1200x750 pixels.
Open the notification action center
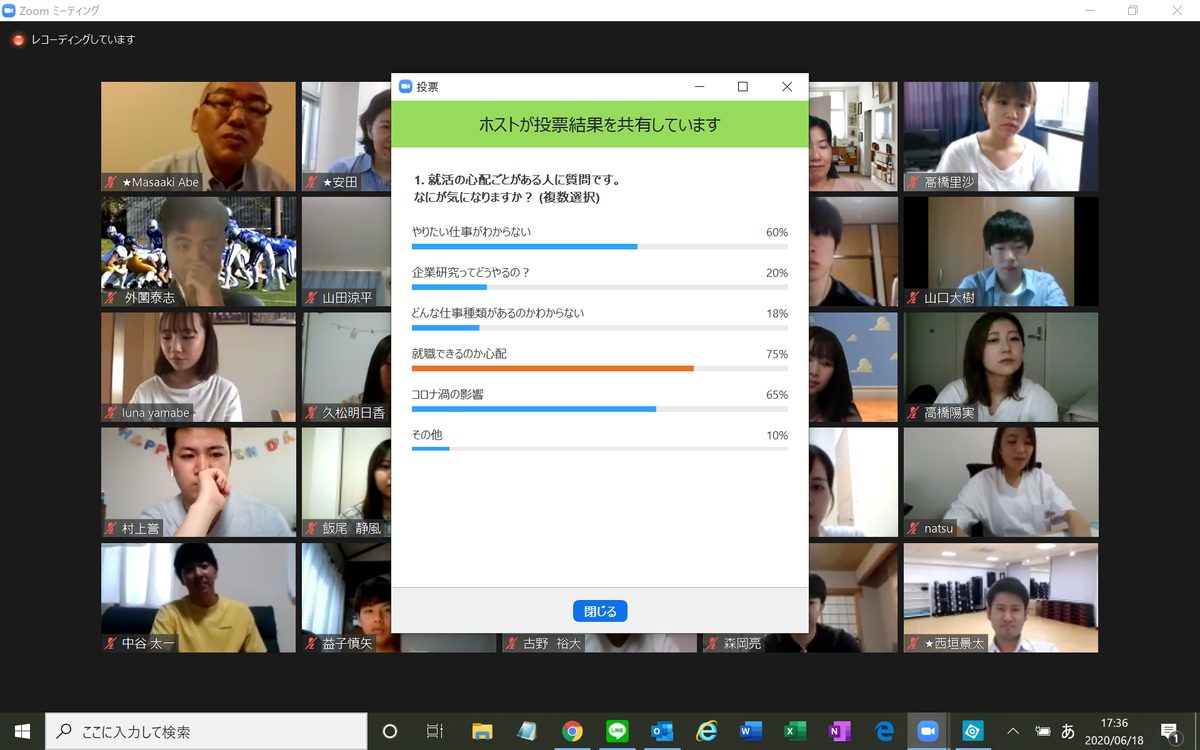click(x=1169, y=731)
